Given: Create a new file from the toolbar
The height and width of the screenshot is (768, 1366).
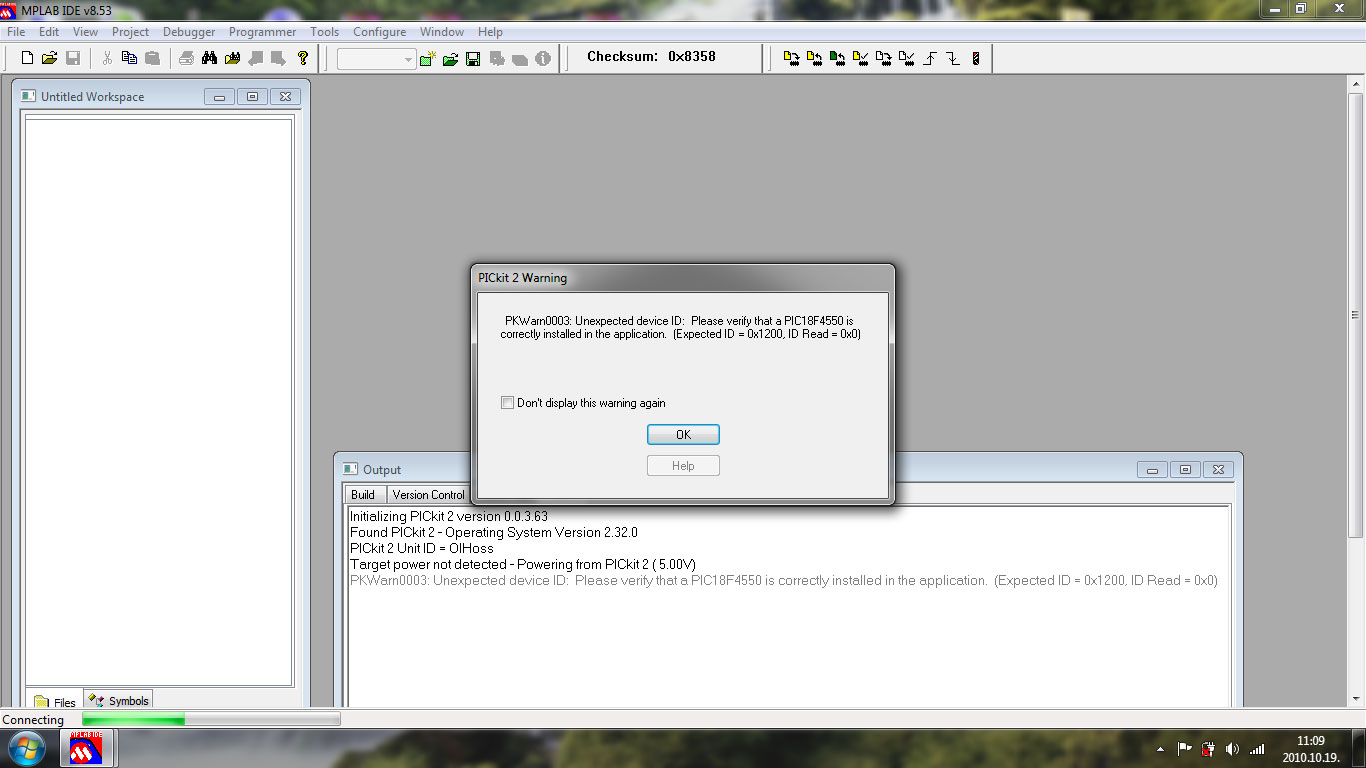Looking at the screenshot, I should point(27,58).
